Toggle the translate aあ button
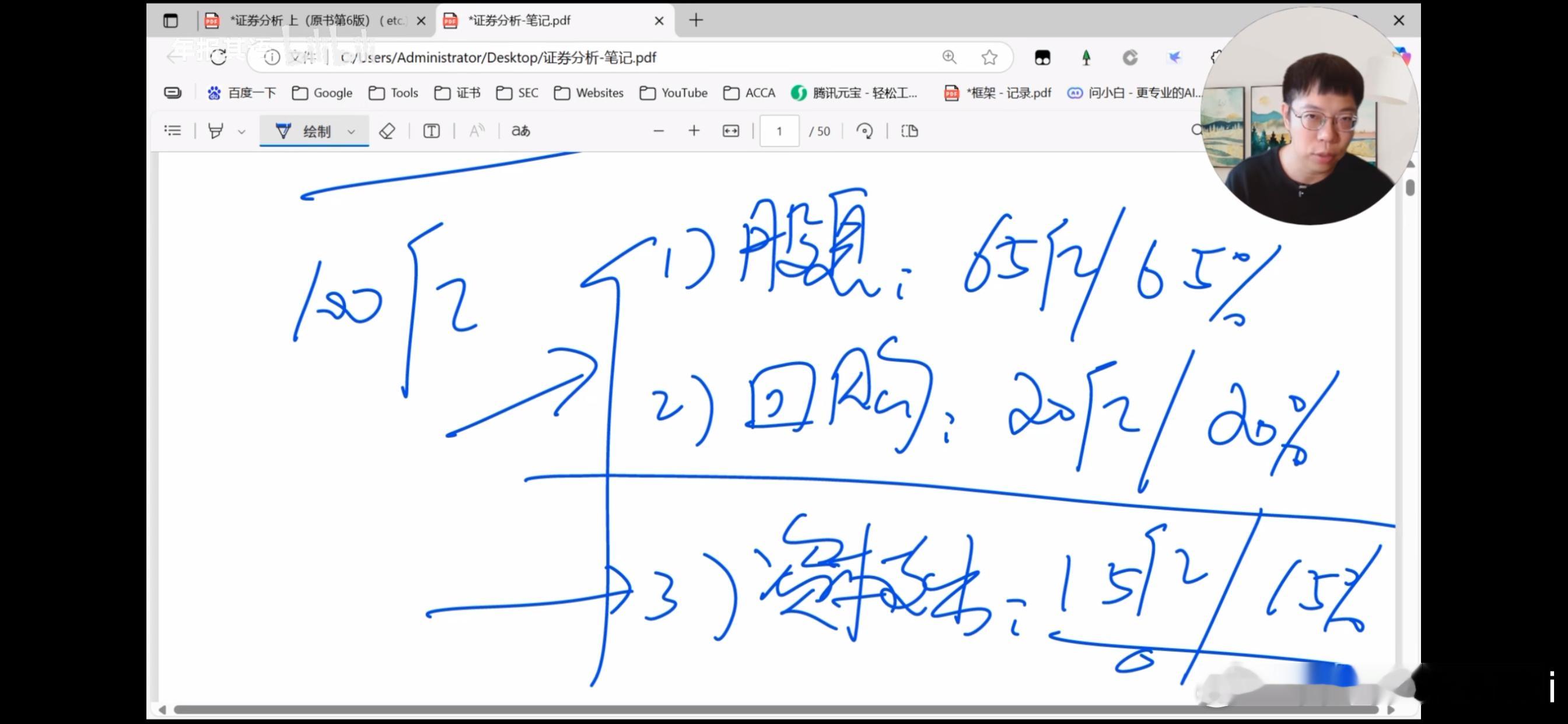The width and height of the screenshot is (1568, 724). tap(520, 131)
